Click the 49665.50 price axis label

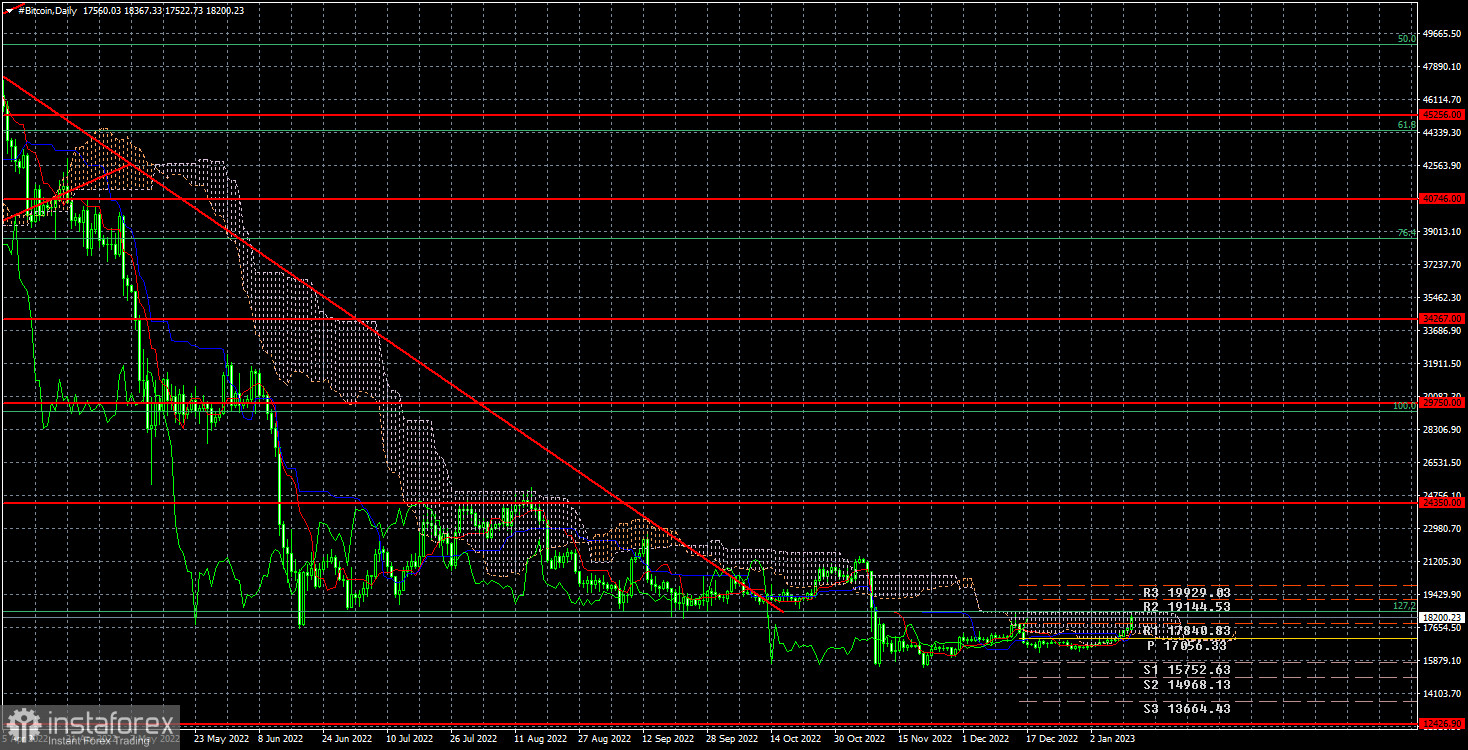(1442, 34)
